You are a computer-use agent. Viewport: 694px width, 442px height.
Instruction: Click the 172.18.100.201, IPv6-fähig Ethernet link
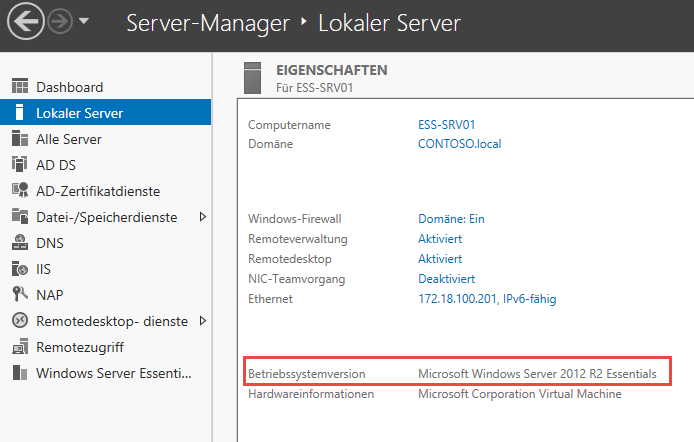pyautogui.click(x=487, y=299)
